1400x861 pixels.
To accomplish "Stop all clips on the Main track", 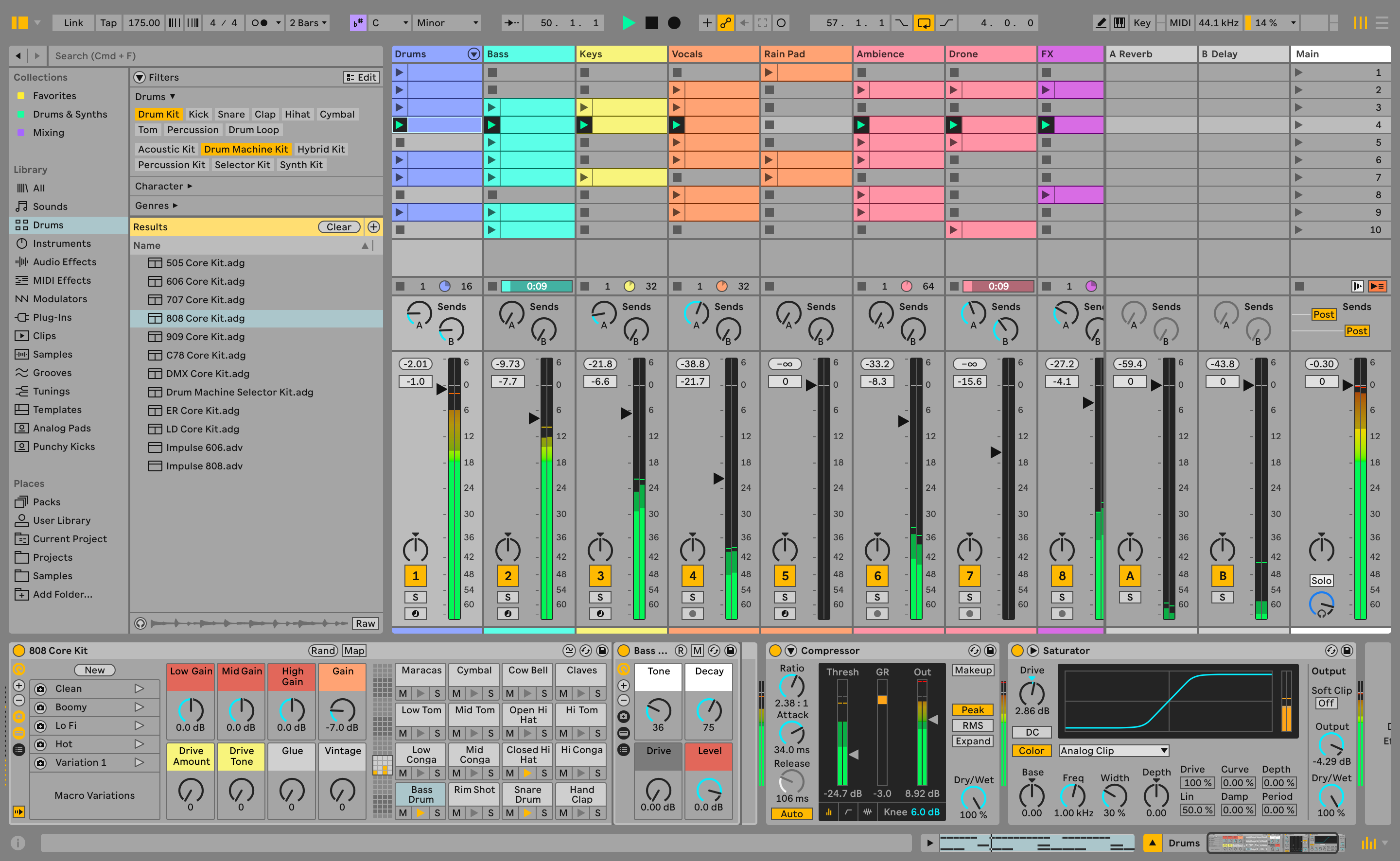I will point(1300,286).
